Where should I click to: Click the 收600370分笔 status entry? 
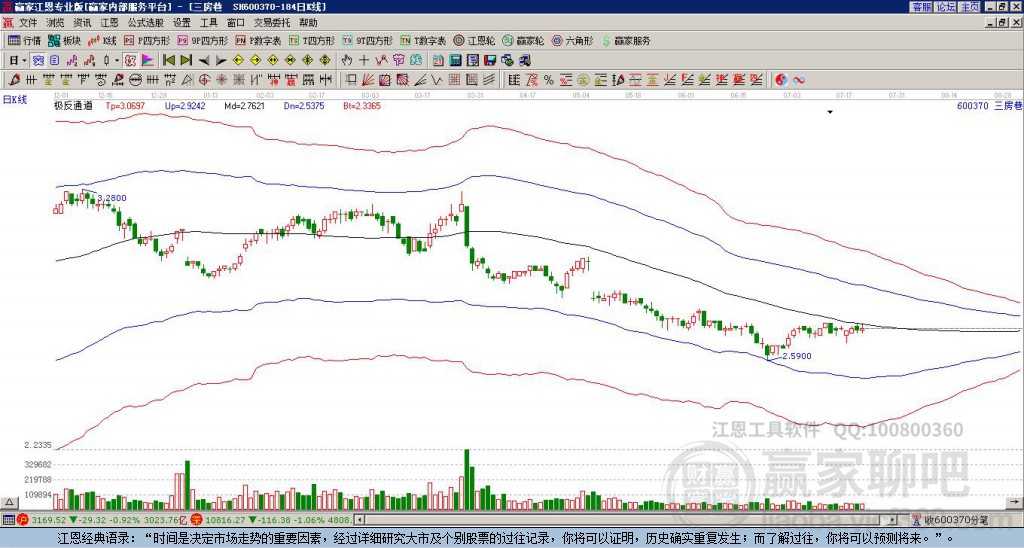click(948, 520)
